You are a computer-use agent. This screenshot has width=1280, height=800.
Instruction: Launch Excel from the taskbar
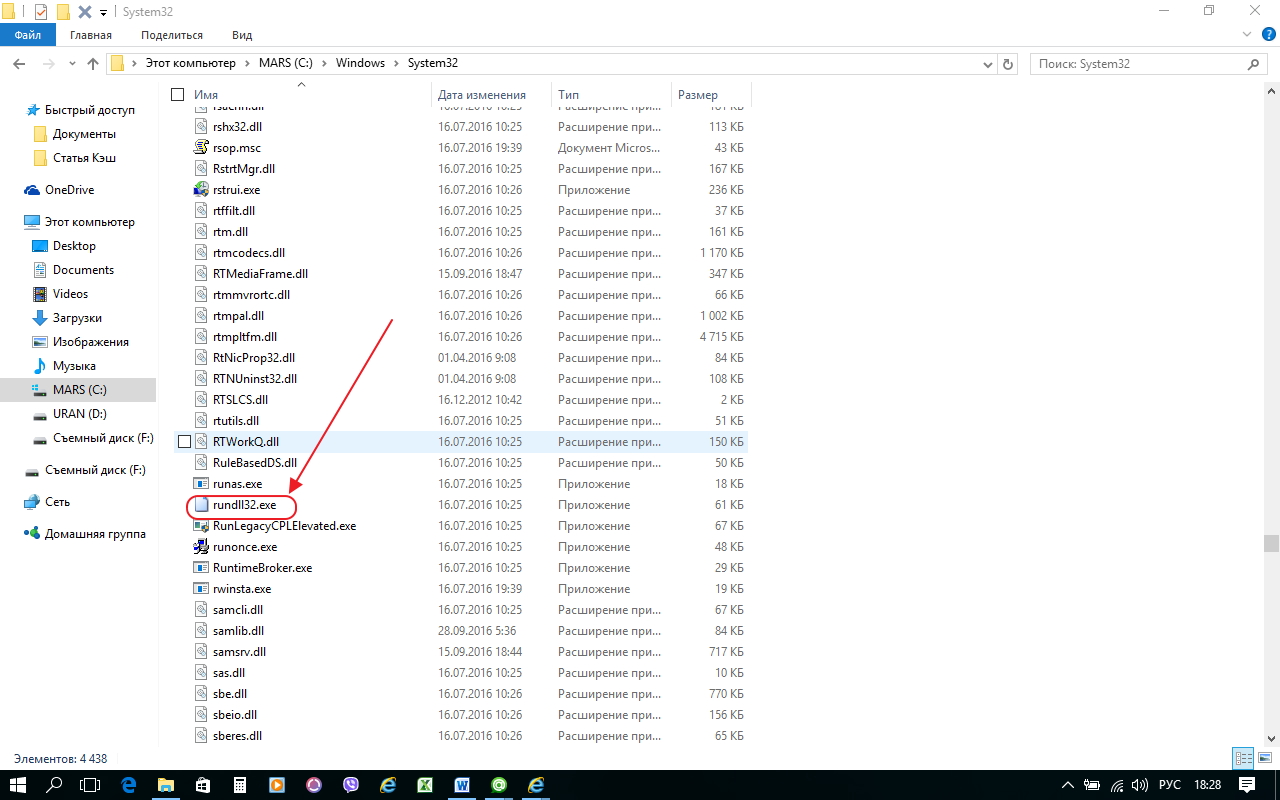[x=424, y=785]
